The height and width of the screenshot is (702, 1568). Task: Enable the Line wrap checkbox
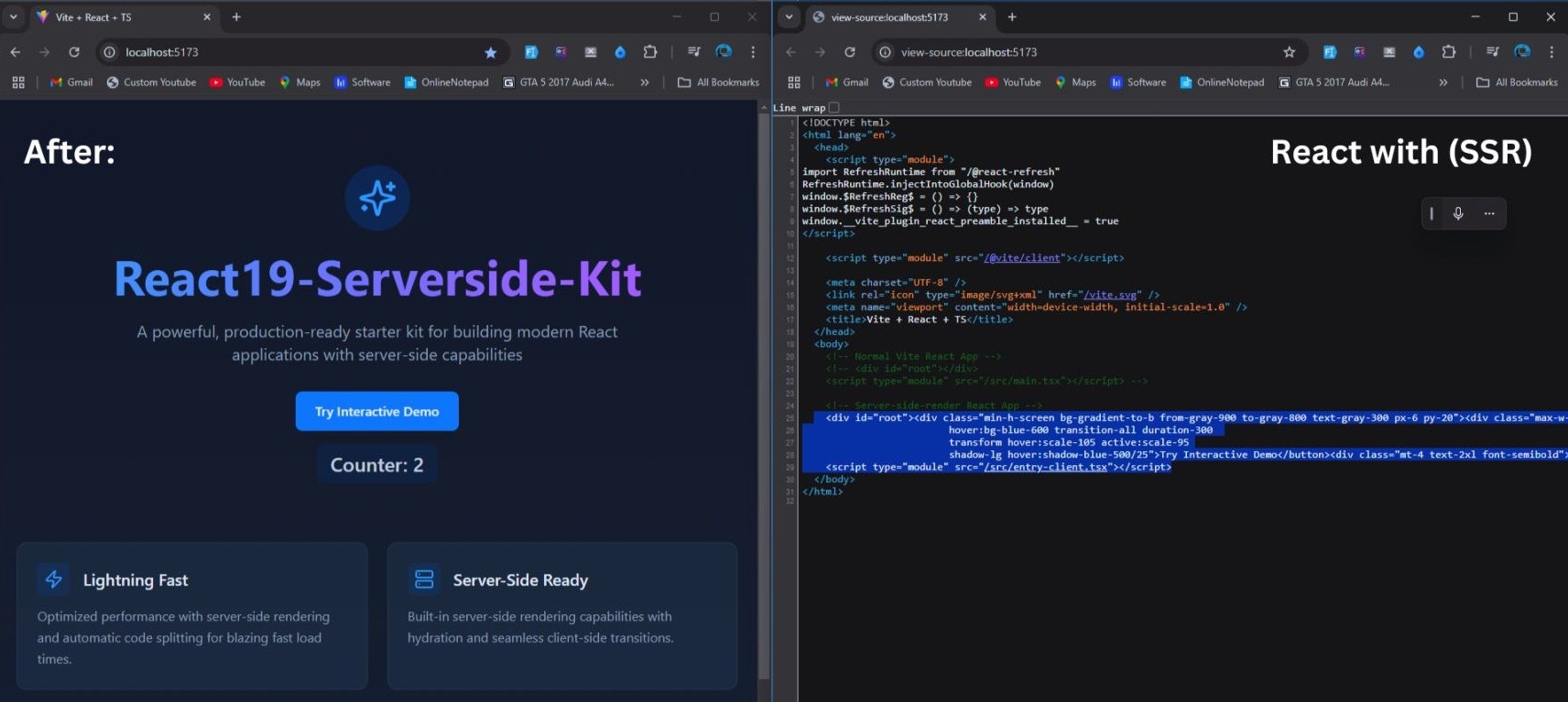[x=833, y=108]
